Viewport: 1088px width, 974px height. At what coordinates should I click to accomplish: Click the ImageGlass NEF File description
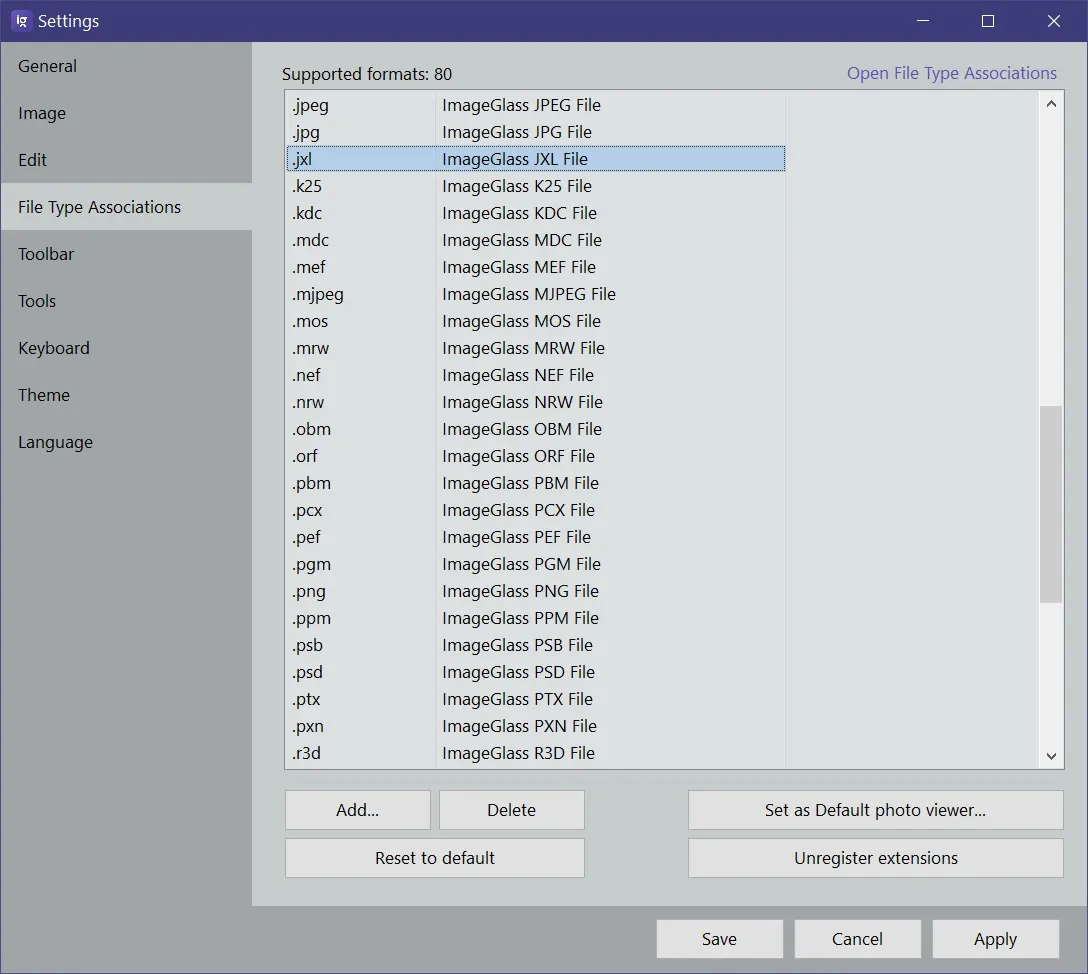tap(518, 375)
